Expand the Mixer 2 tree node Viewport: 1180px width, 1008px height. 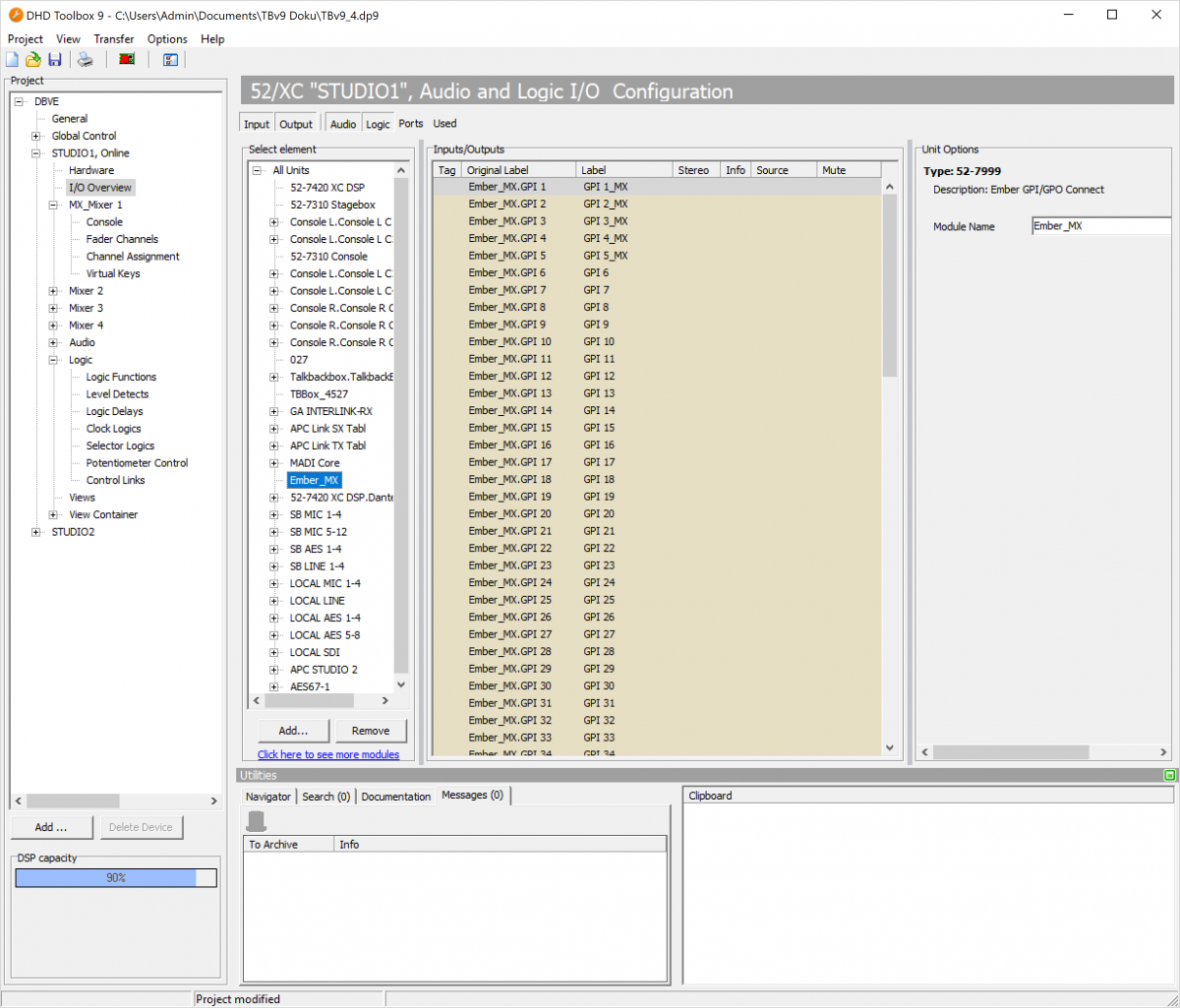tap(53, 290)
